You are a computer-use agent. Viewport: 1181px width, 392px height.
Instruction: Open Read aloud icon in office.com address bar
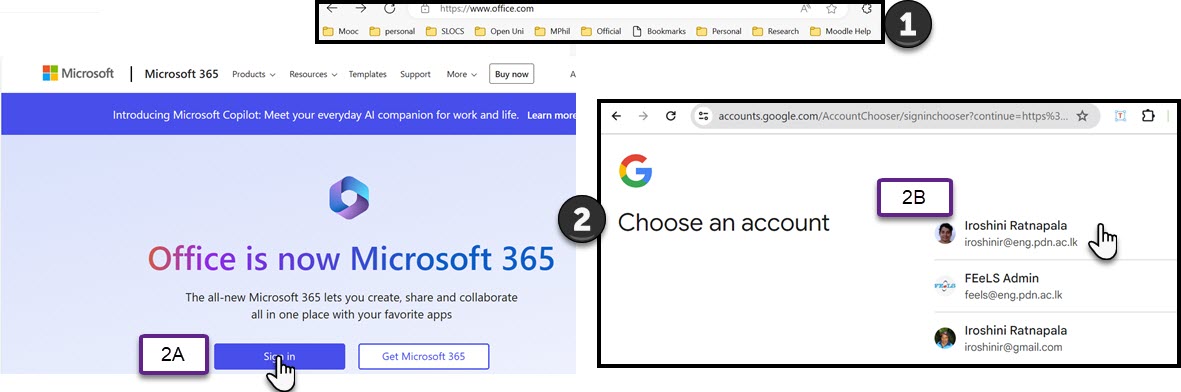click(805, 9)
